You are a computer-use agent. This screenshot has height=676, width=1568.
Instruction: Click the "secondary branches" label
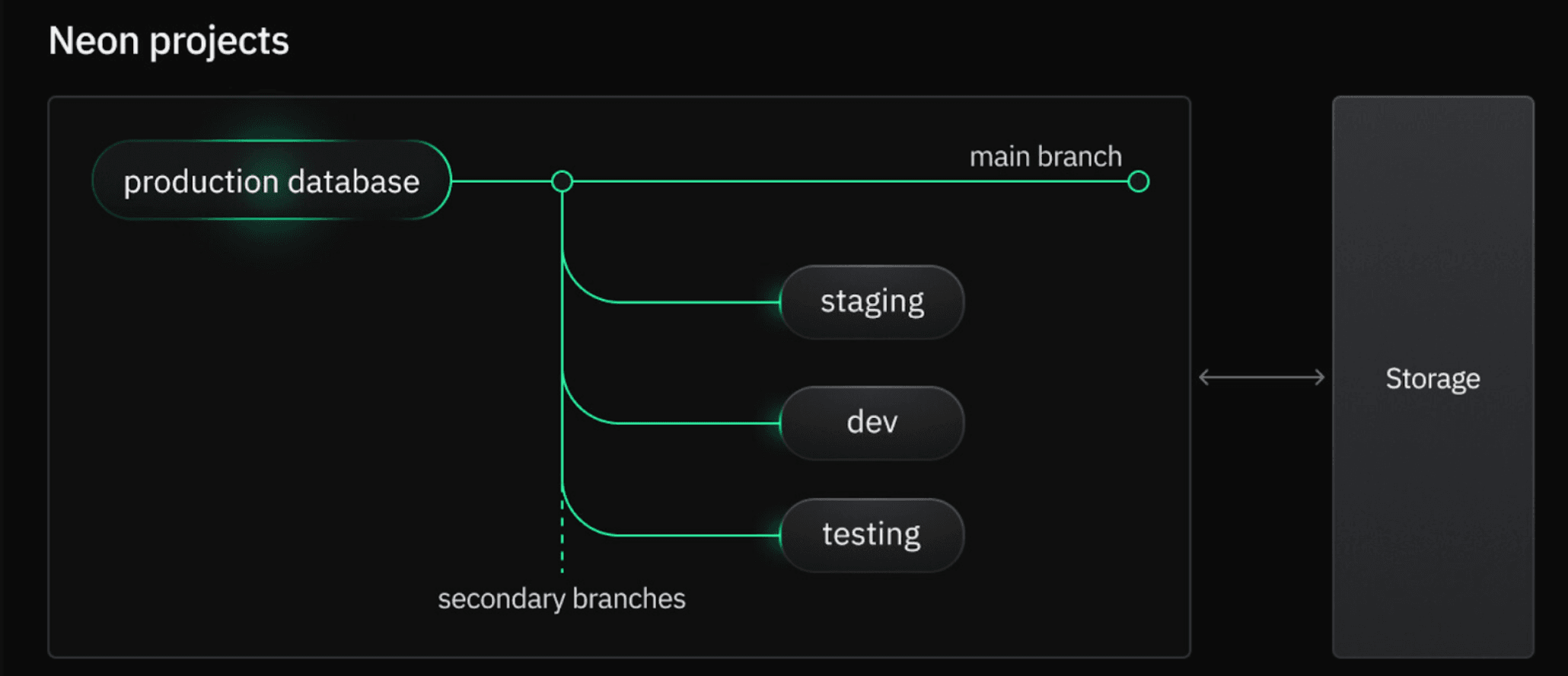tap(561, 599)
